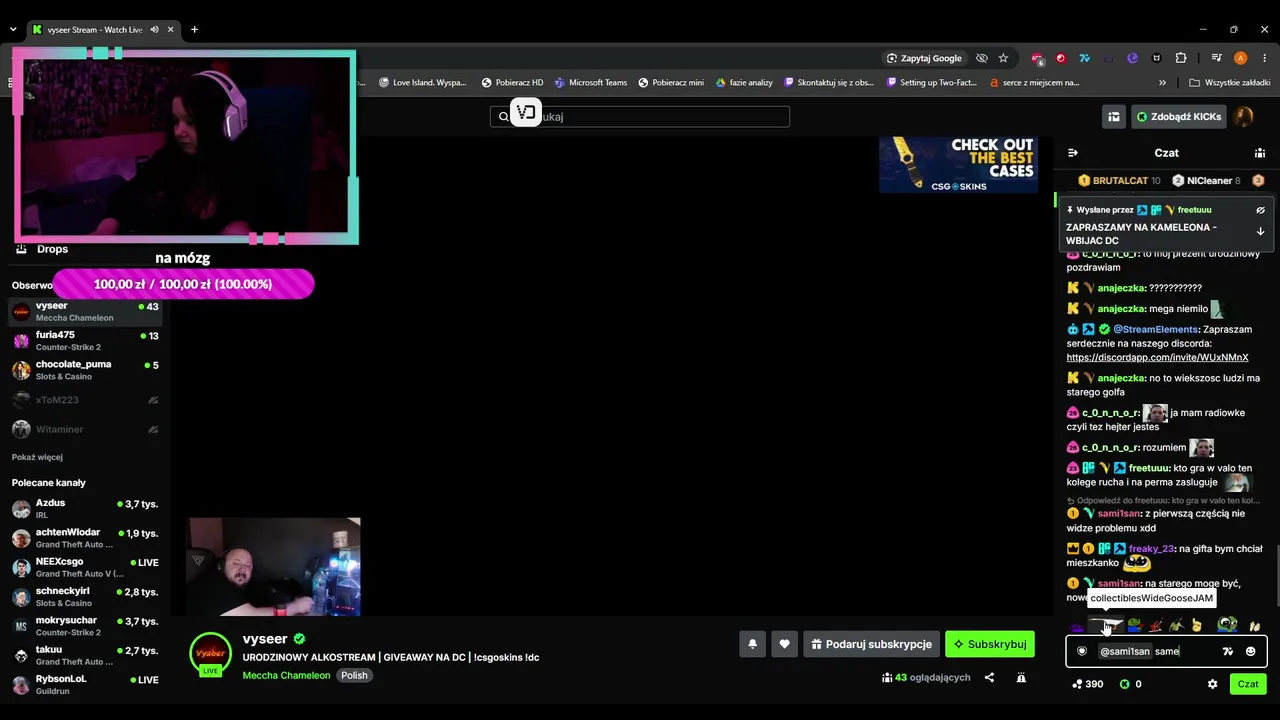Open the 7TV emote menu in chat input

point(1228,651)
